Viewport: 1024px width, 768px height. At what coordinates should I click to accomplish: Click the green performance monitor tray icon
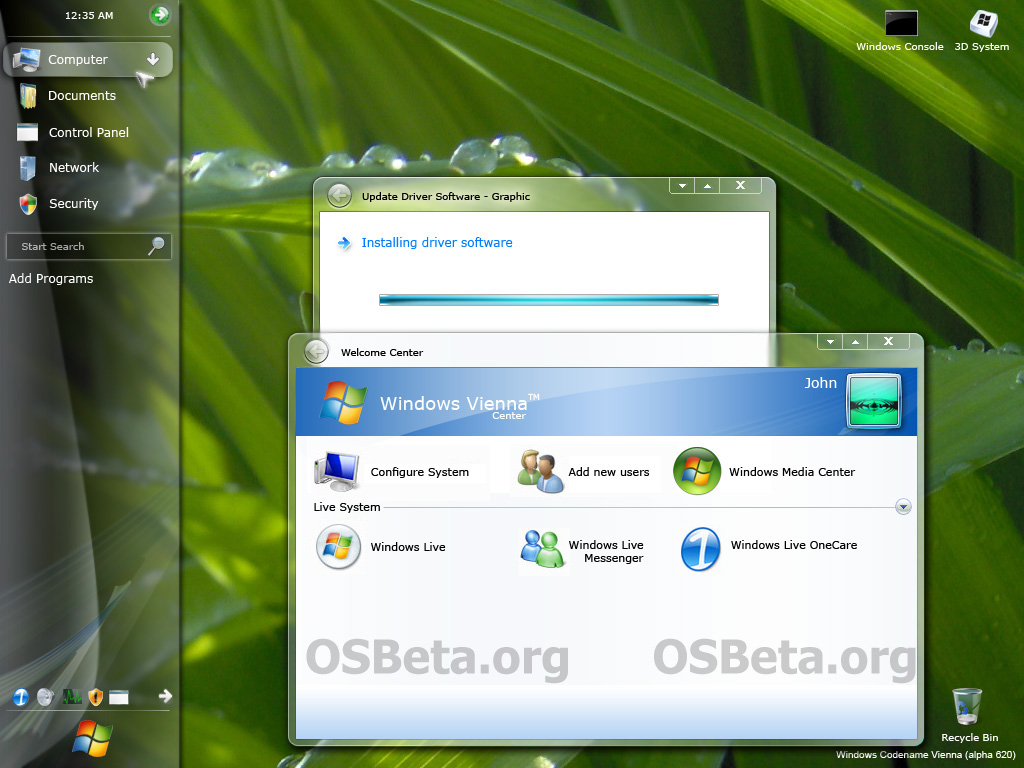(x=71, y=697)
